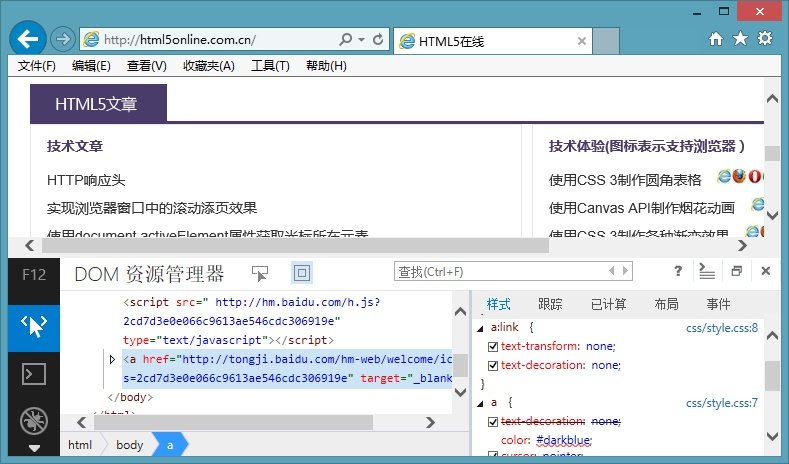Click the find previous arrow in search box
Screen dimensions: 789x464
pyautogui.click(x=611, y=271)
